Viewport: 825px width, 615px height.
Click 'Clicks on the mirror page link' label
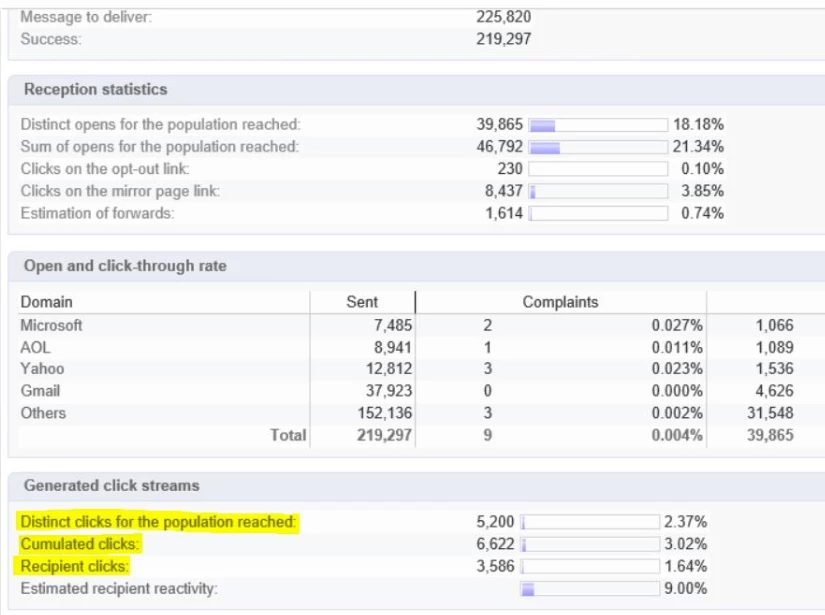120,190
